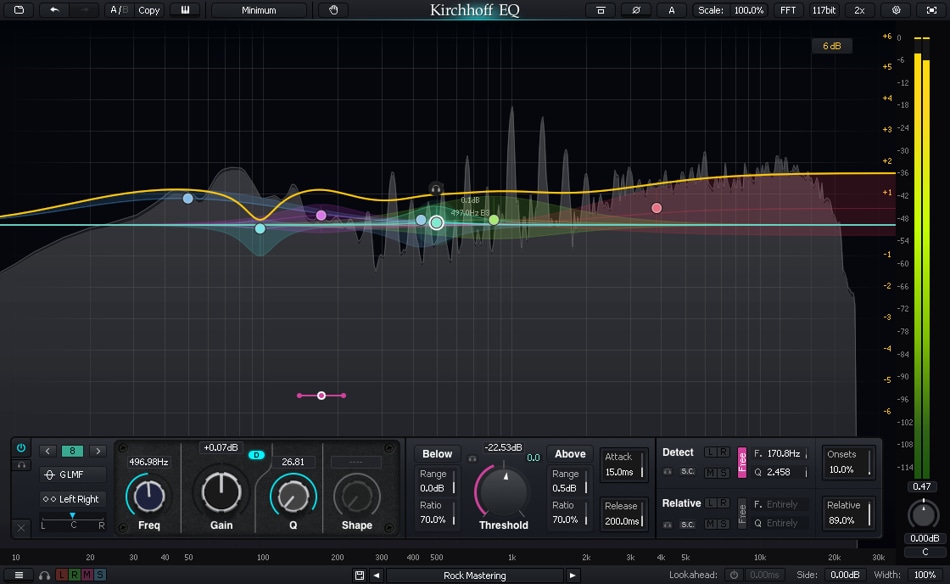Click the fullscreen toggle icon

tap(931, 10)
